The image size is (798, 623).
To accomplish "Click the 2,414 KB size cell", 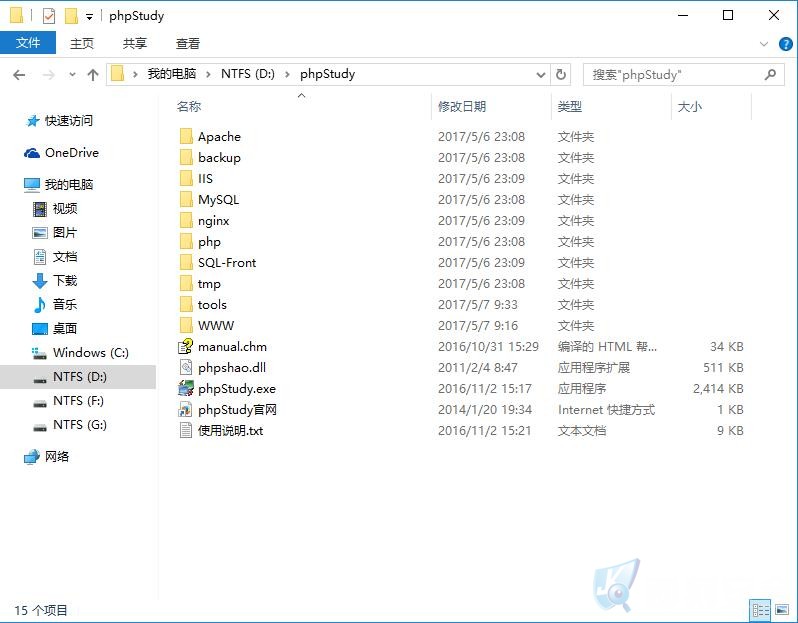I will [x=718, y=388].
